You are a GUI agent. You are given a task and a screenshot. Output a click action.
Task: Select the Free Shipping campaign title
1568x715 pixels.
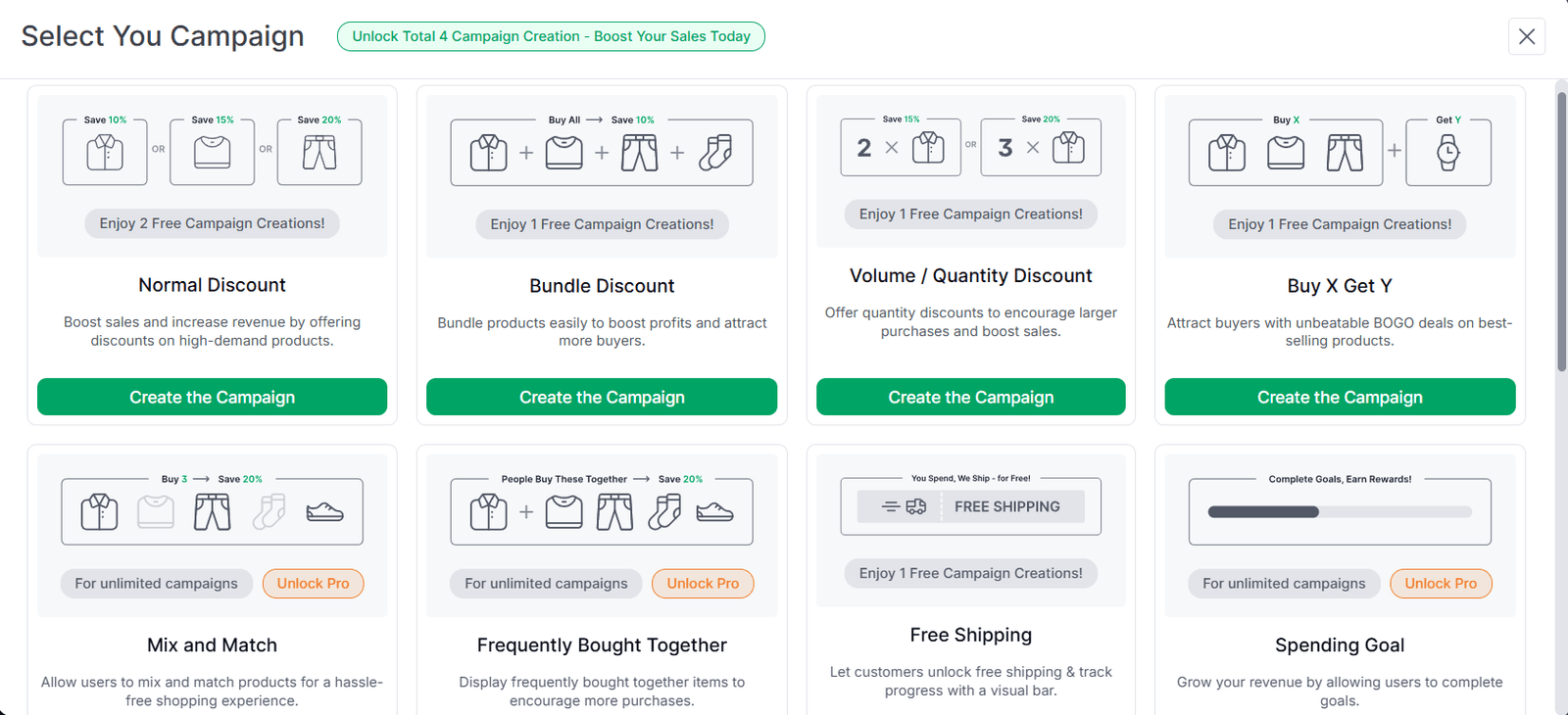point(970,635)
